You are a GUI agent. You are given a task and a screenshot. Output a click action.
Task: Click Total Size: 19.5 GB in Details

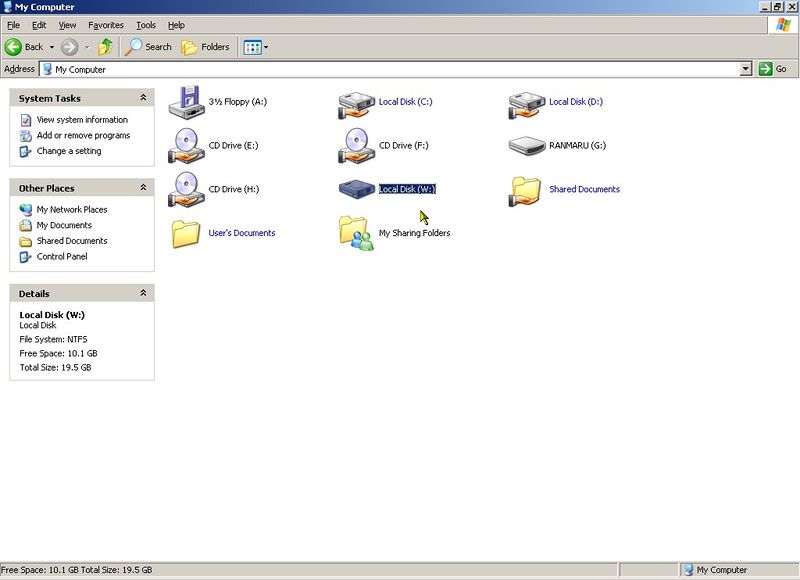click(x=55, y=367)
